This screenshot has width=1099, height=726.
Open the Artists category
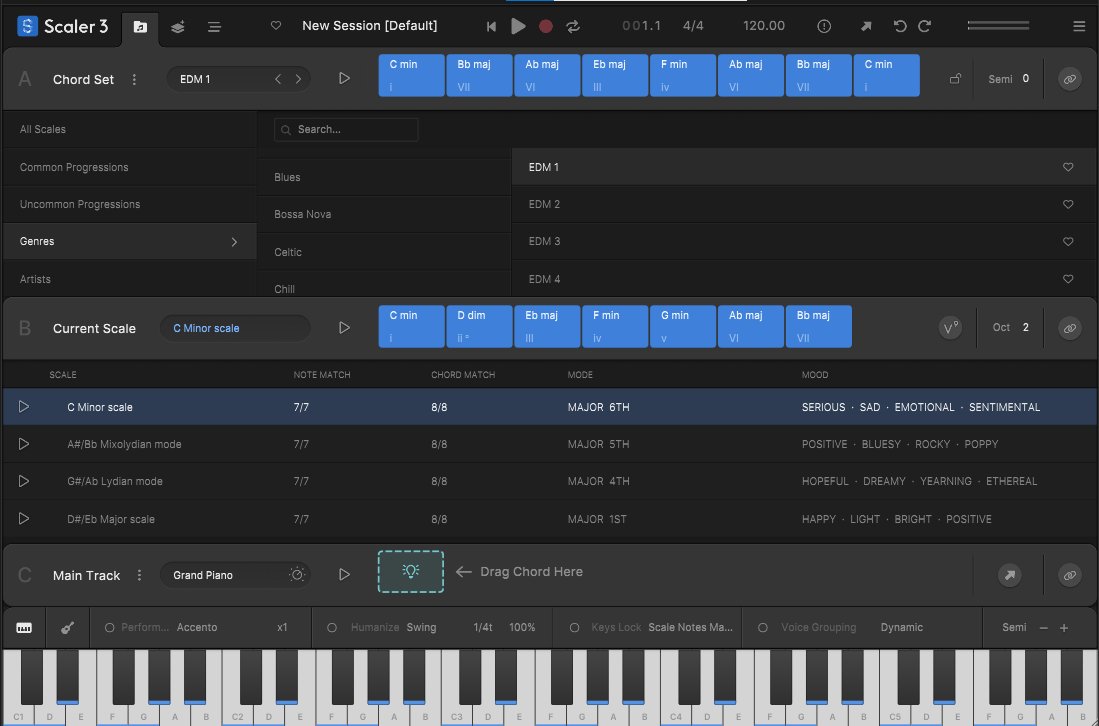click(x=130, y=279)
